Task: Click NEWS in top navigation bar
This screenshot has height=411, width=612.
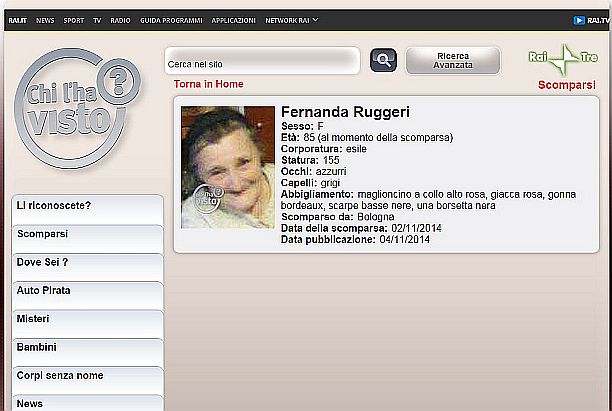Action: click(x=45, y=20)
